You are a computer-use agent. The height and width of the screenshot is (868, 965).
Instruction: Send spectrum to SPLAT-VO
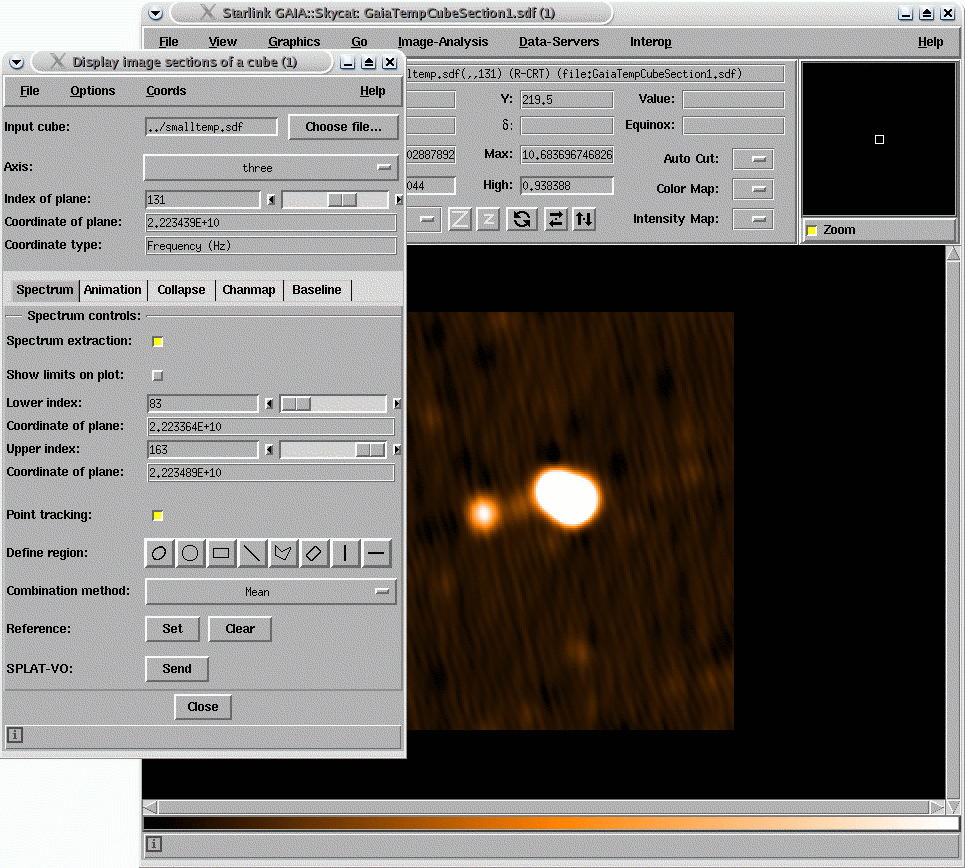coord(177,669)
